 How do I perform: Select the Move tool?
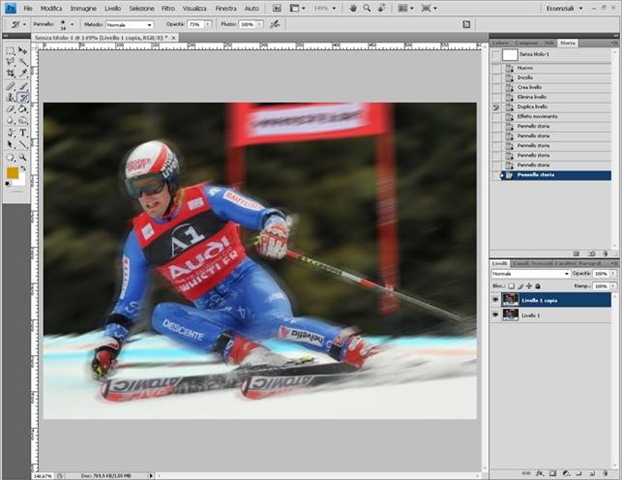click(23, 51)
